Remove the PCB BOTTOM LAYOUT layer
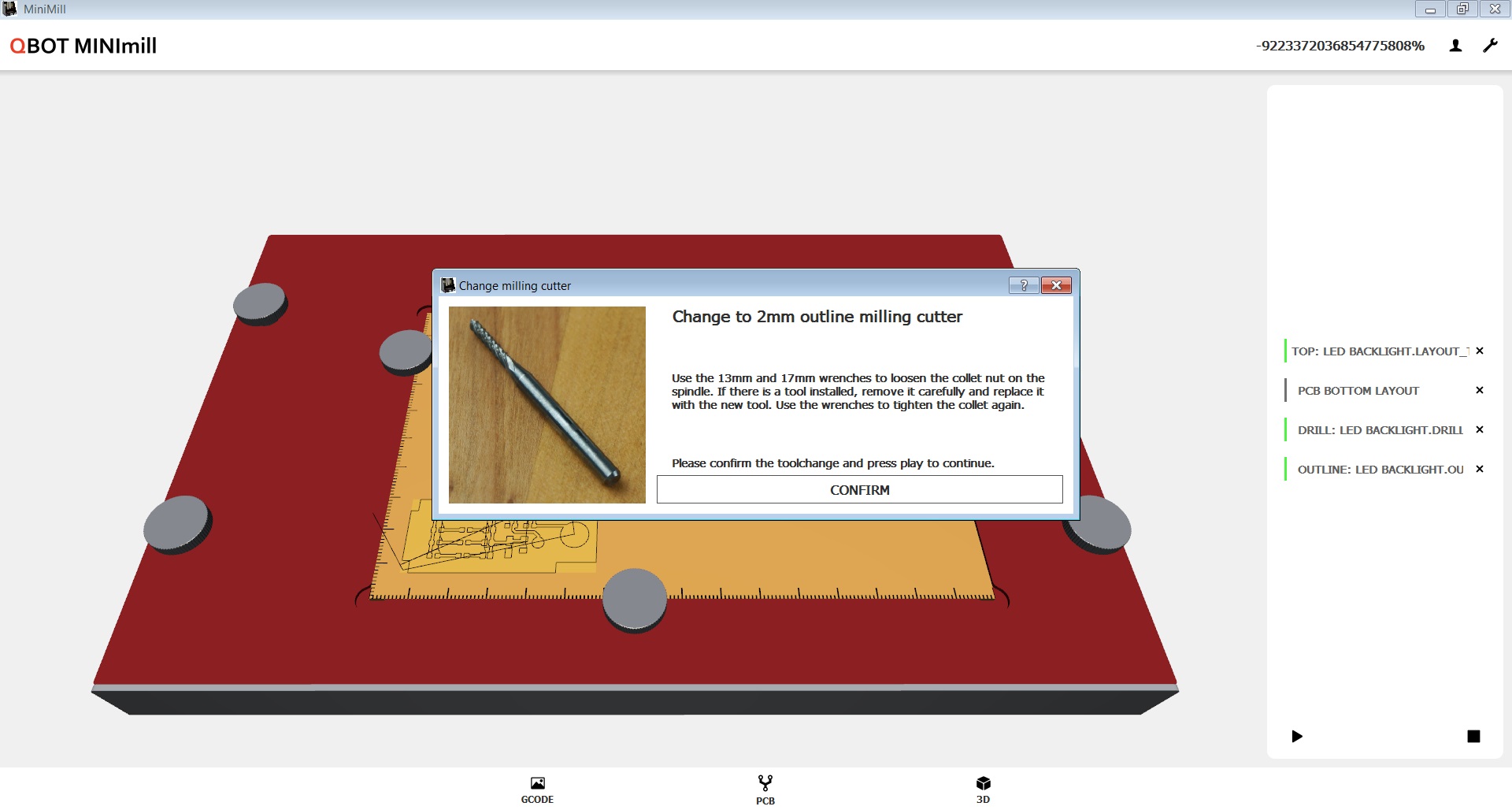This screenshot has width=1512, height=810. click(x=1480, y=391)
